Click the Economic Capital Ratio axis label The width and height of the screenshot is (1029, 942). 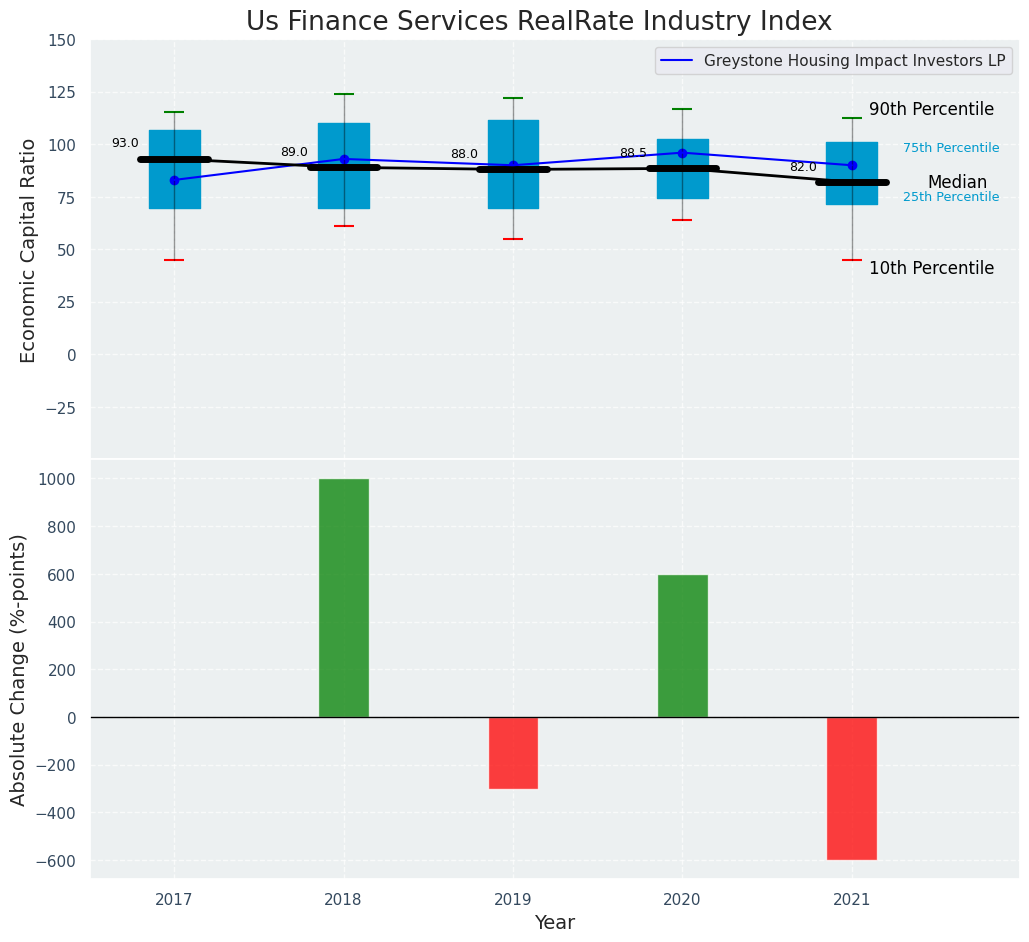pyautogui.click(x=28, y=250)
